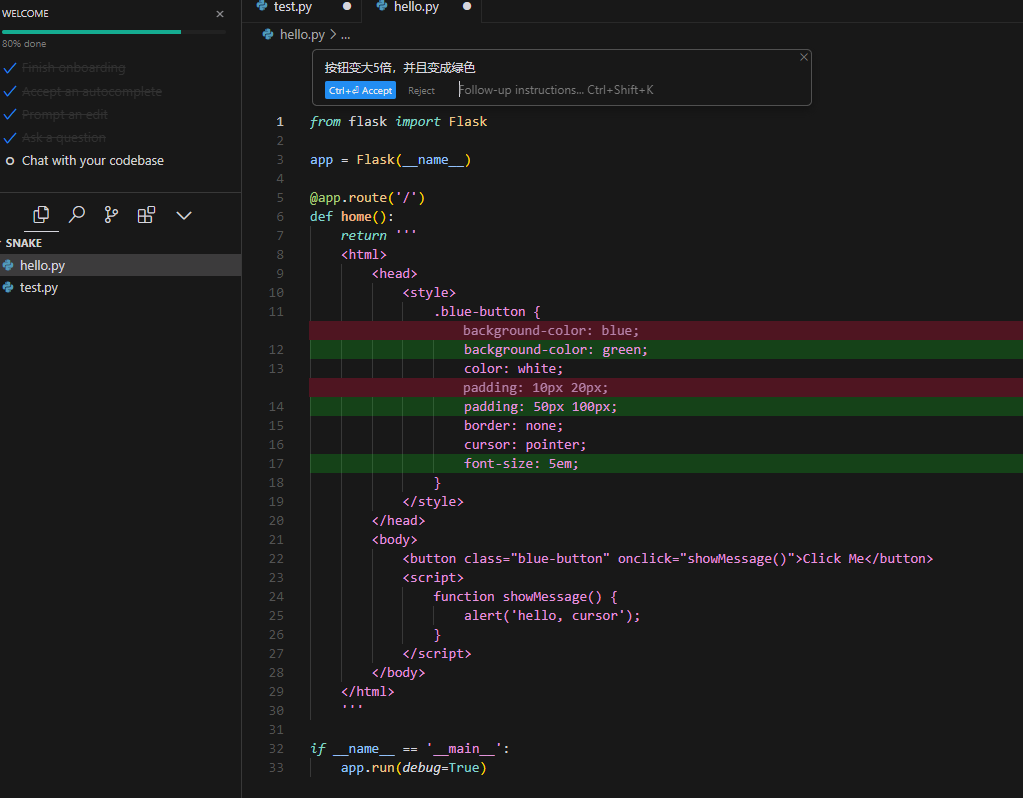Expand the additional views chevron
The height and width of the screenshot is (798, 1023).
(x=184, y=215)
